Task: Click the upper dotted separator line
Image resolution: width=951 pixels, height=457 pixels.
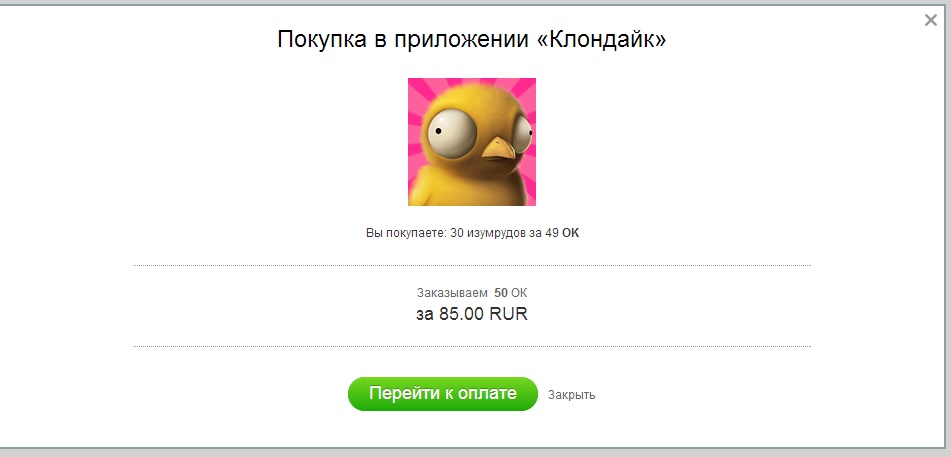Action: (472, 265)
